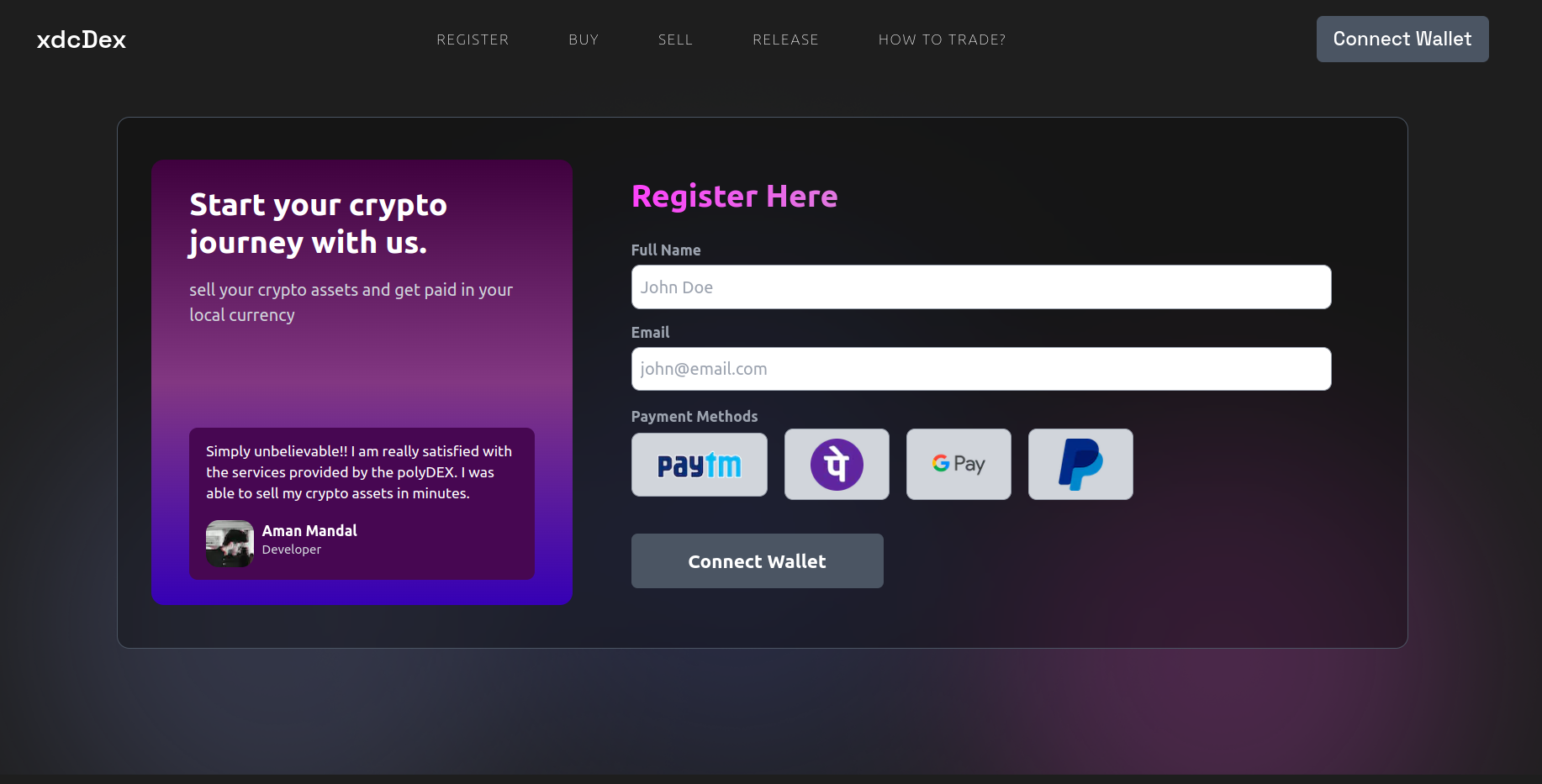Navigate to the Release page
This screenshot has height=784, width=1542.
pos(785,39)
